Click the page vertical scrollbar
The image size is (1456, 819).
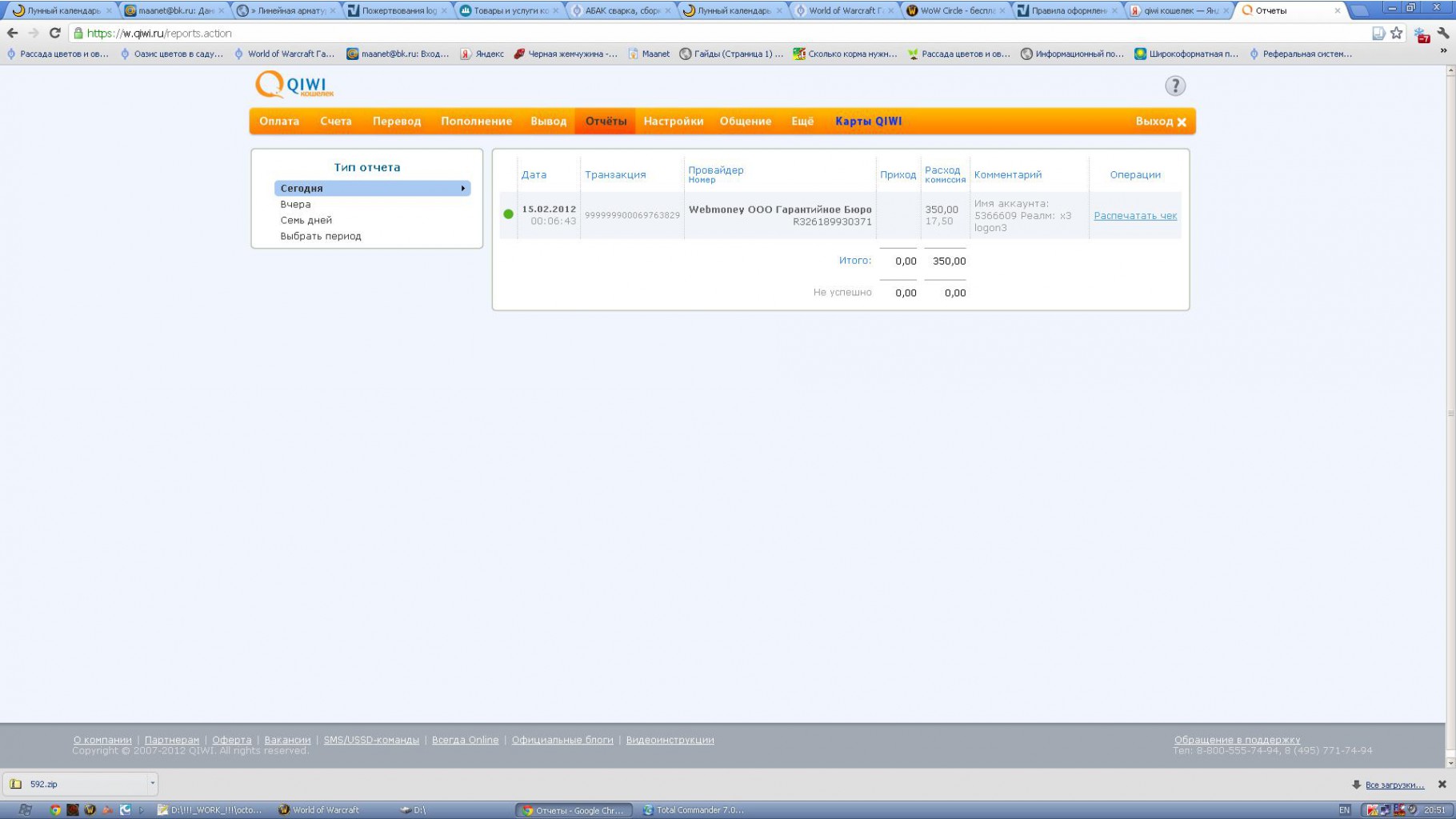(1450, 414)
